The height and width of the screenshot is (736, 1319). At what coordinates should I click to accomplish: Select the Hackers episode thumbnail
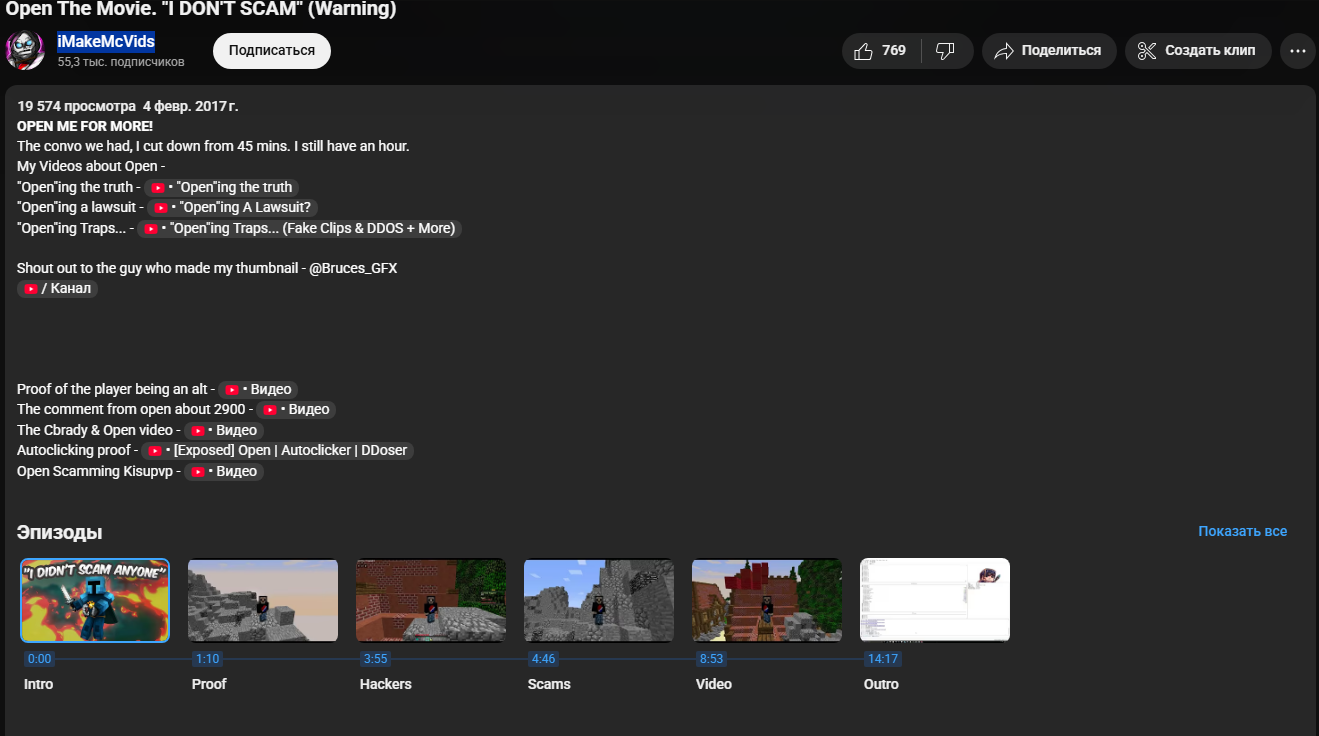tap(431, 600)
